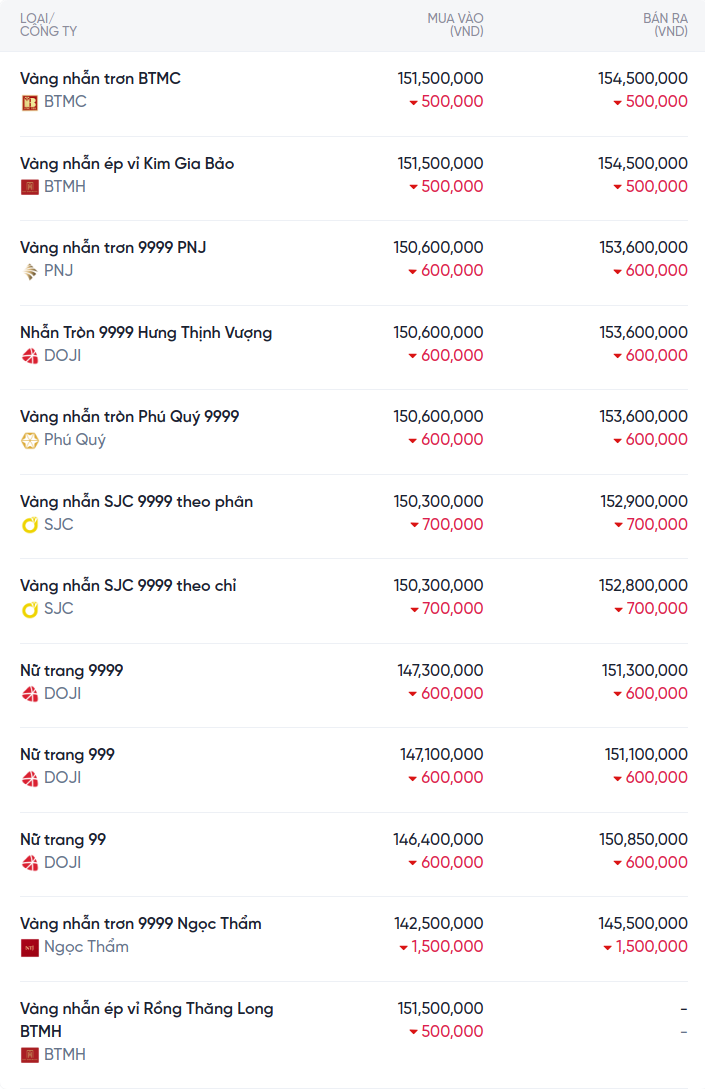The image size is (705, 1089).
Task: Click the 'Ngọc Thẩm' company name
Action: pyautogui.click(x=86, y=947)
